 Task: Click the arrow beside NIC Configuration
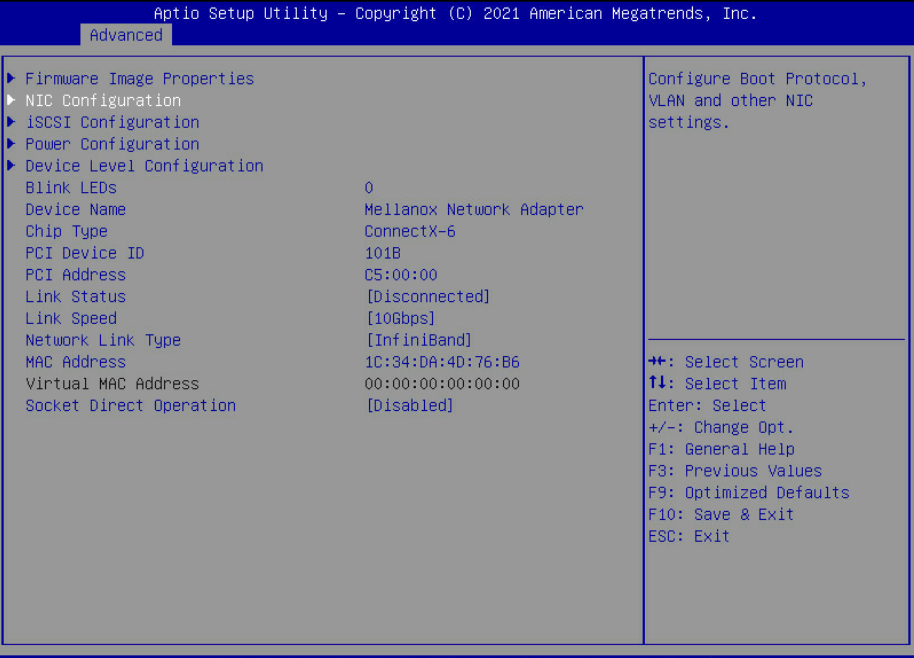point(12,100)
